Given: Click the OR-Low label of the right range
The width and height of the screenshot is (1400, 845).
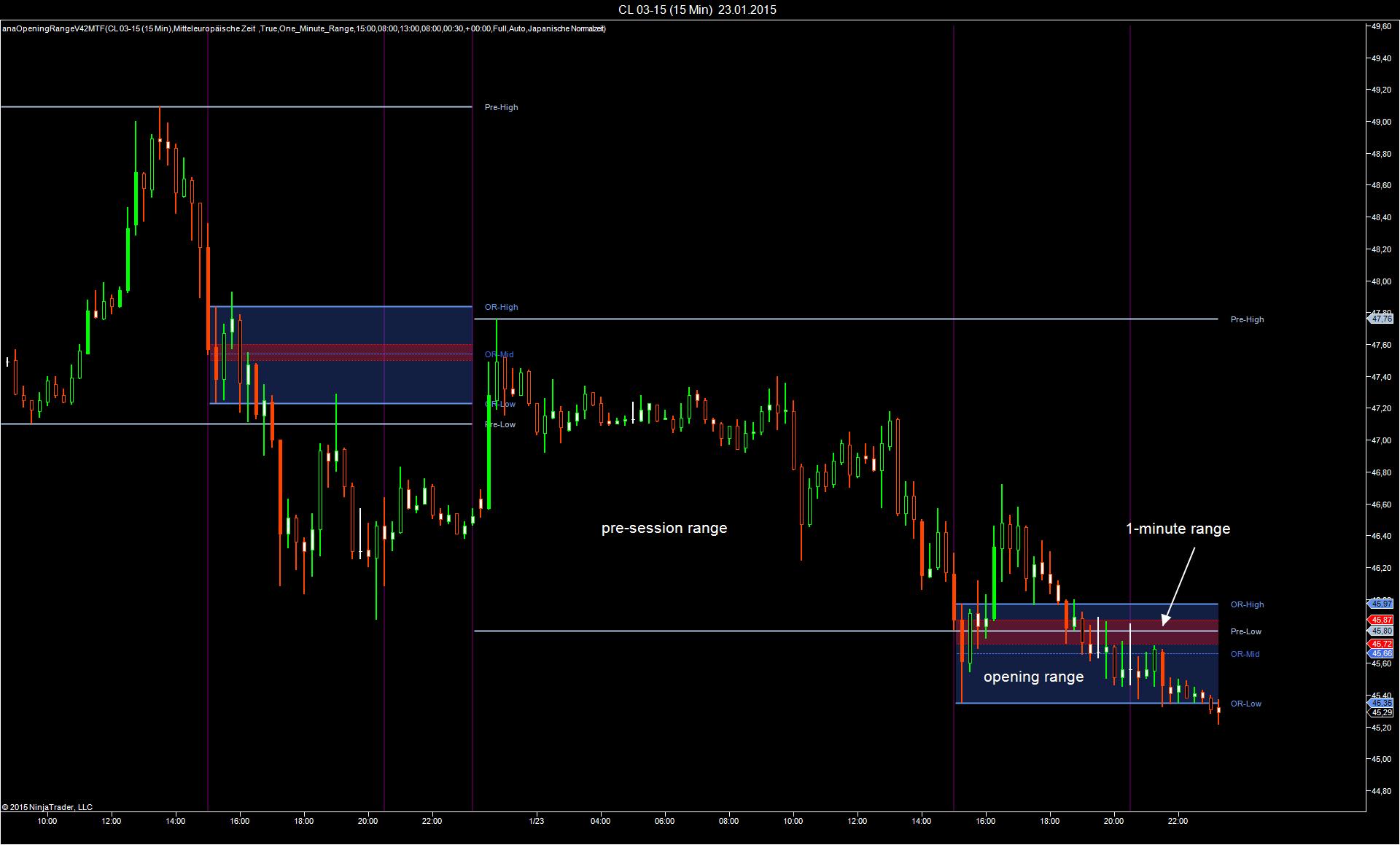Looking at the screenshot, I should 1245,704.
